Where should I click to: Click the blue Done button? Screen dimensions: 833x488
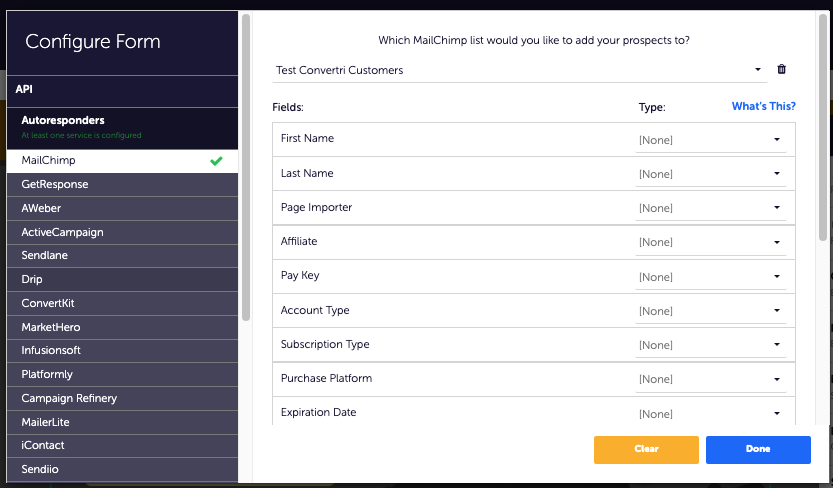(x=758, y=449)
